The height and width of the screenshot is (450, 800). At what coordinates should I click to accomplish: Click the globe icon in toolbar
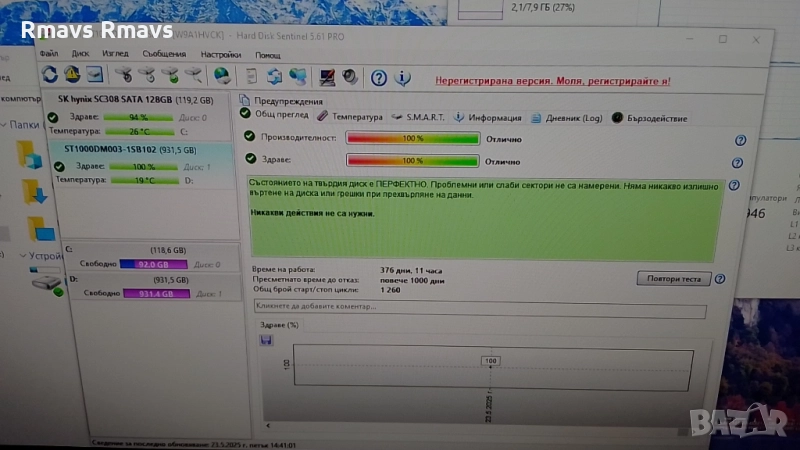(222, 76)
